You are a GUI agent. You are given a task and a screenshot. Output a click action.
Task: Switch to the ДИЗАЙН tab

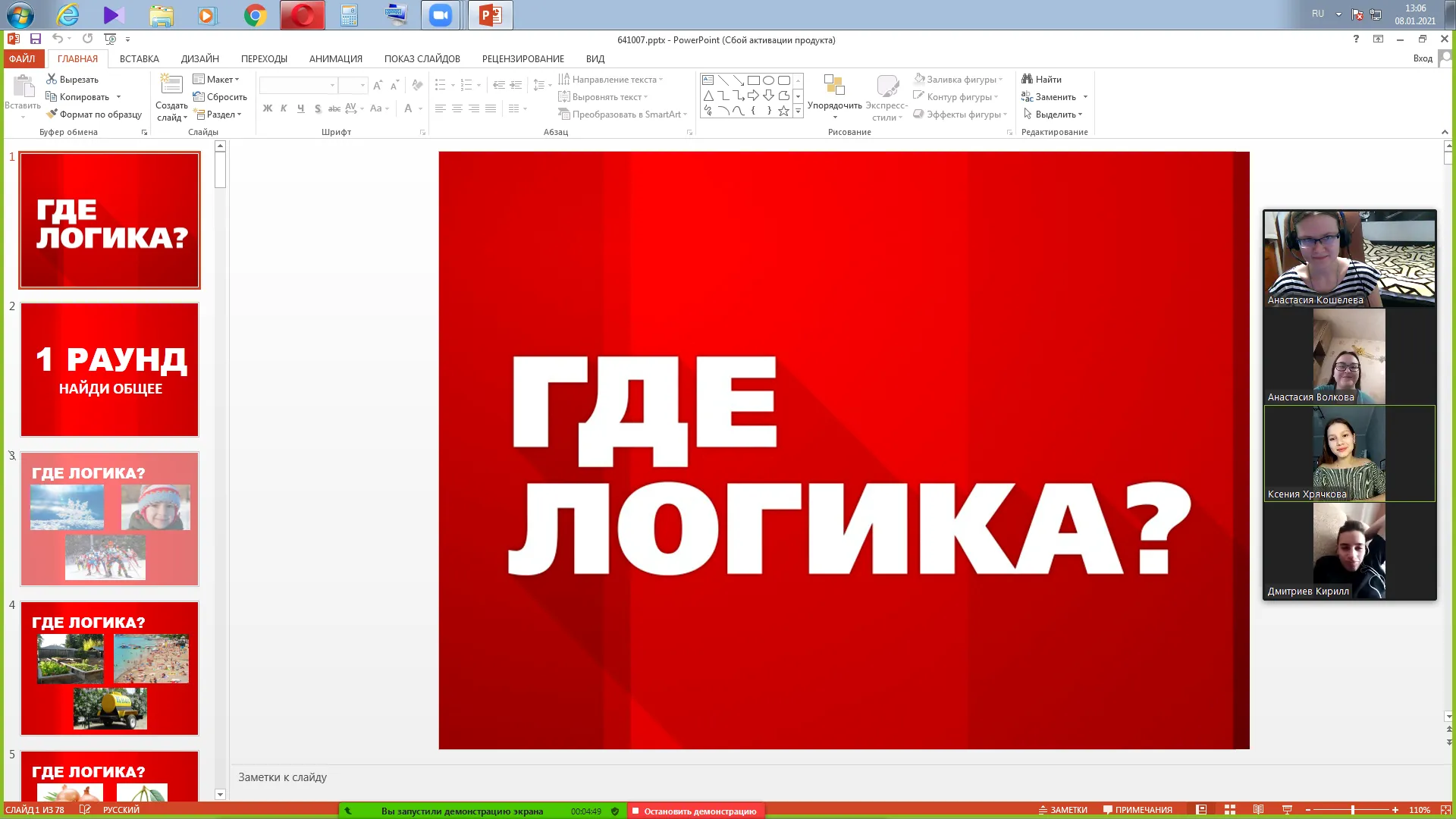[200, 58]
